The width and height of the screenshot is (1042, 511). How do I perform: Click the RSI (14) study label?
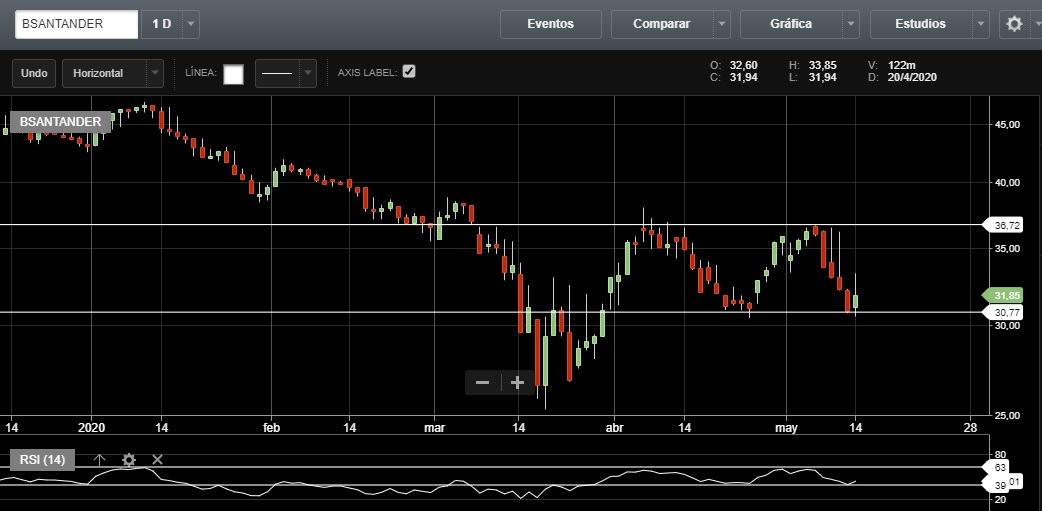click(x=42, y=459)
